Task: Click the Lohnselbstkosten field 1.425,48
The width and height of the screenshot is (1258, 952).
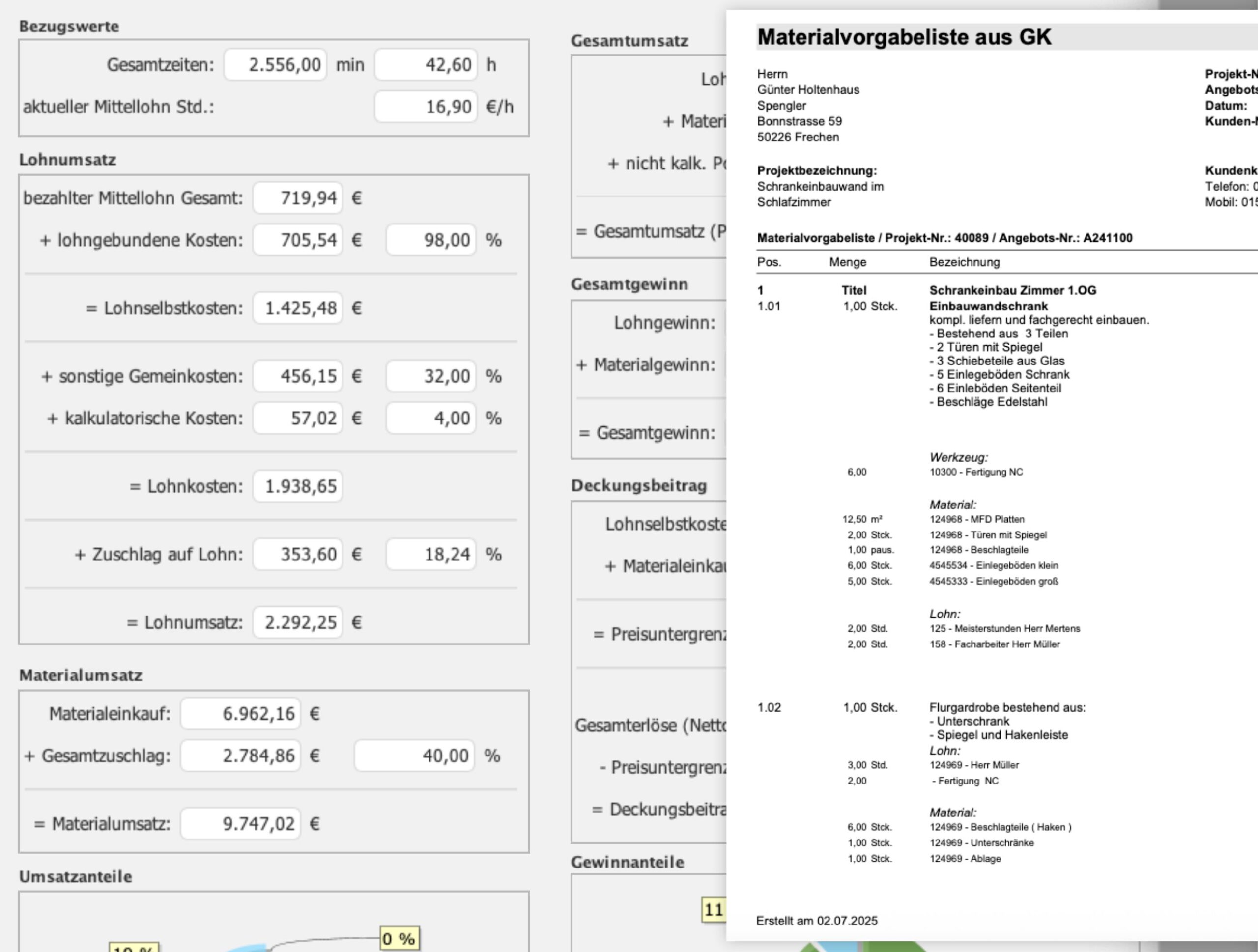Action: [x=298, y=308]
